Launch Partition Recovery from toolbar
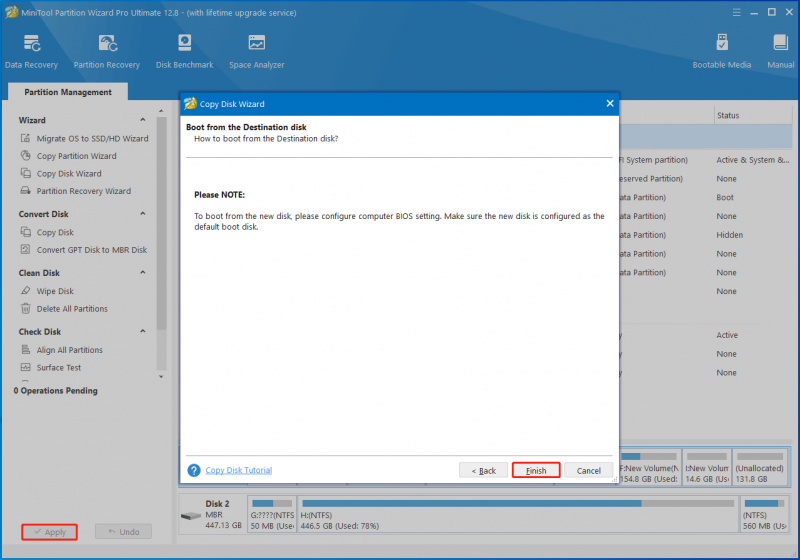800x560 pixels. point(107,52)
